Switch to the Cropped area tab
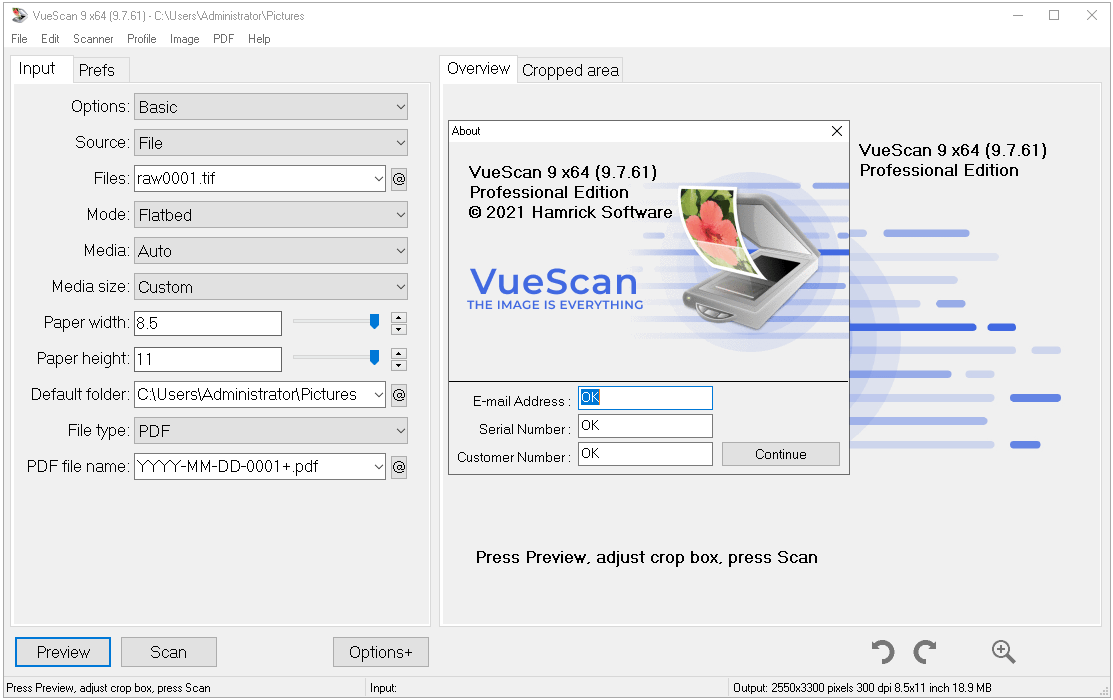 tap(570, 70)
